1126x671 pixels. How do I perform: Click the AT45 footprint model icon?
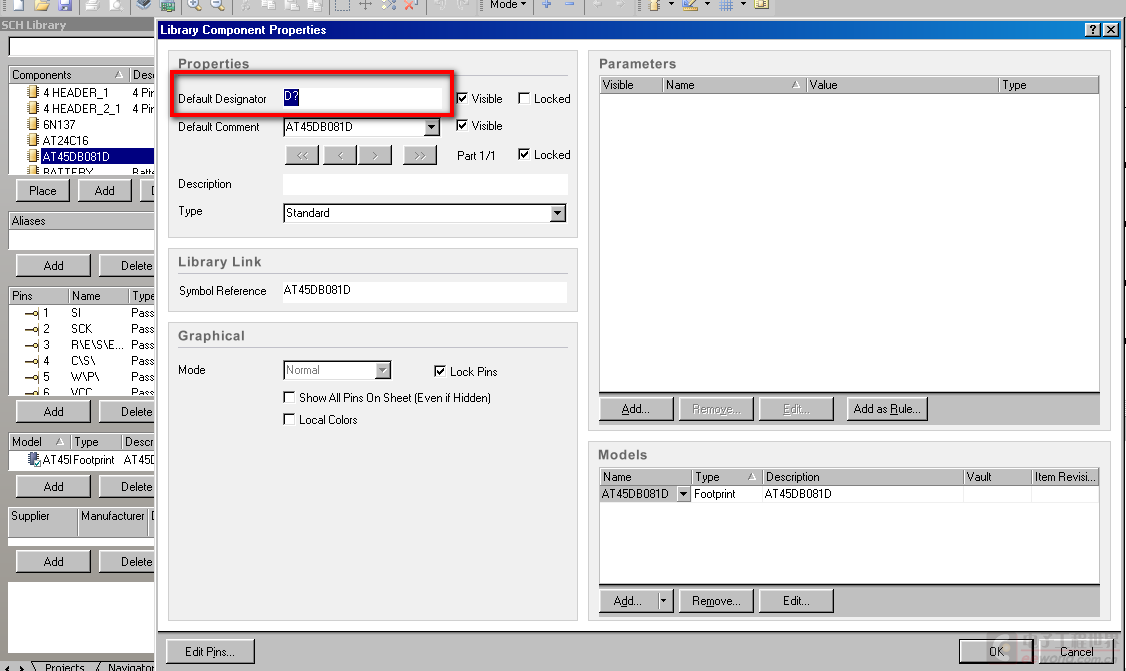coord(34,459)
